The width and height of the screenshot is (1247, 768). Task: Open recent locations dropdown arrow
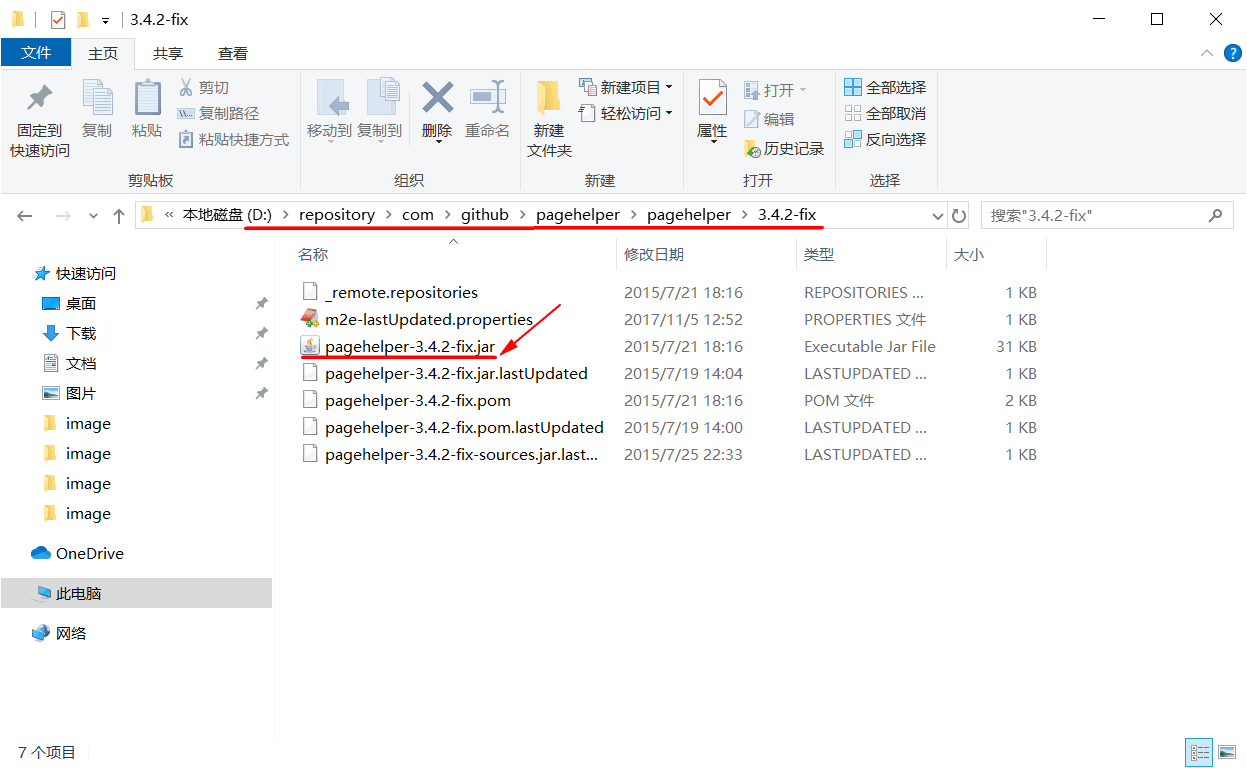(x=94, y=215)
